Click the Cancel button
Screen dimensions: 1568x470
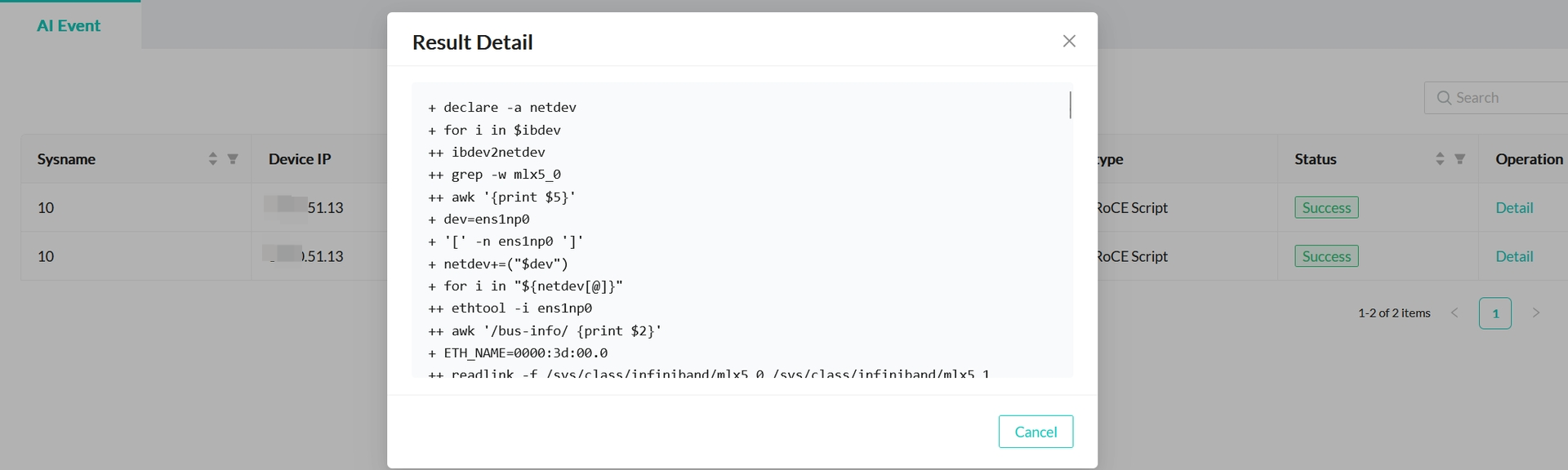point(1035,432)
